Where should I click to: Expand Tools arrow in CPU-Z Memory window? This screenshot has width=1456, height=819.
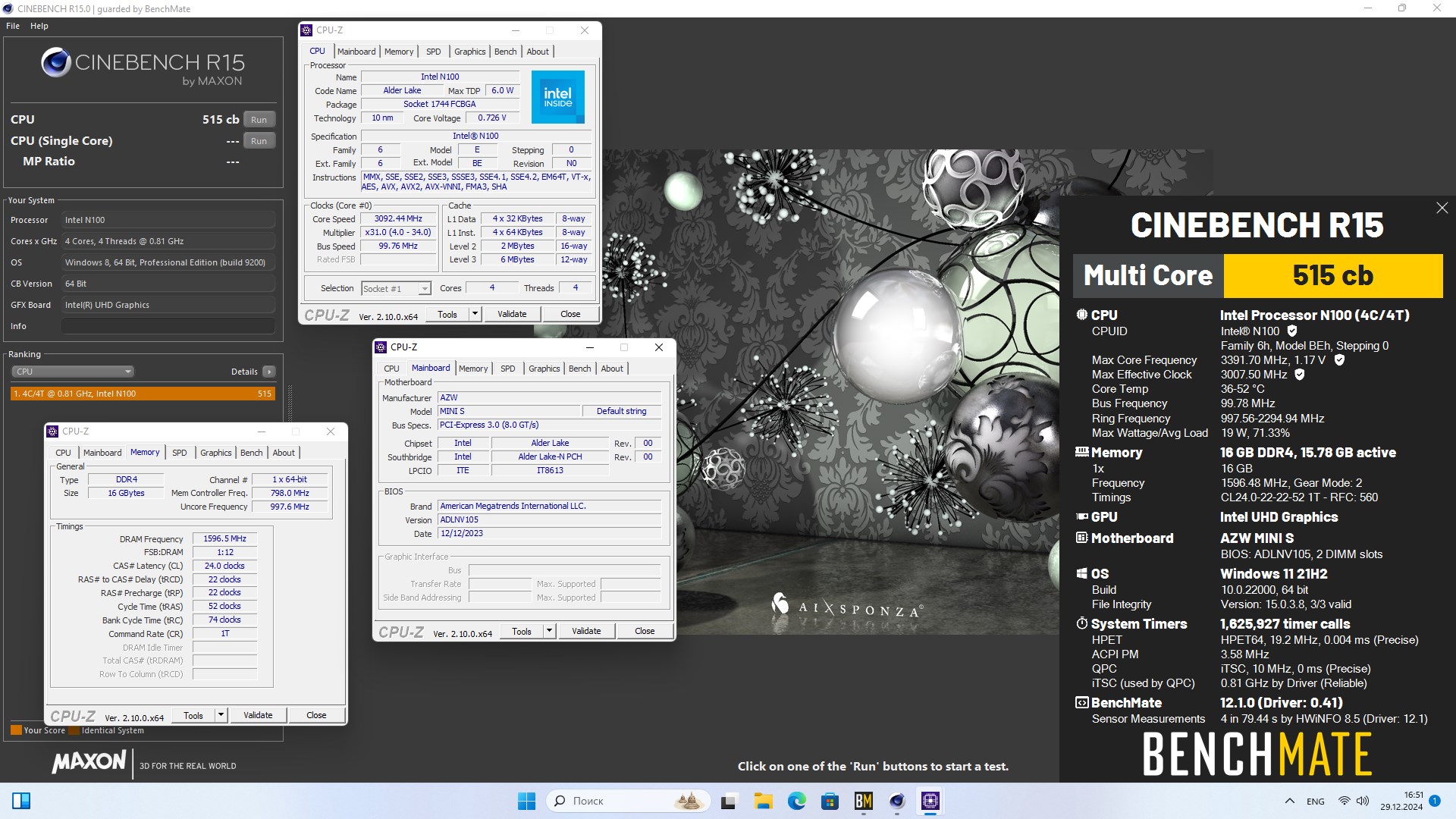coord(221,715)
